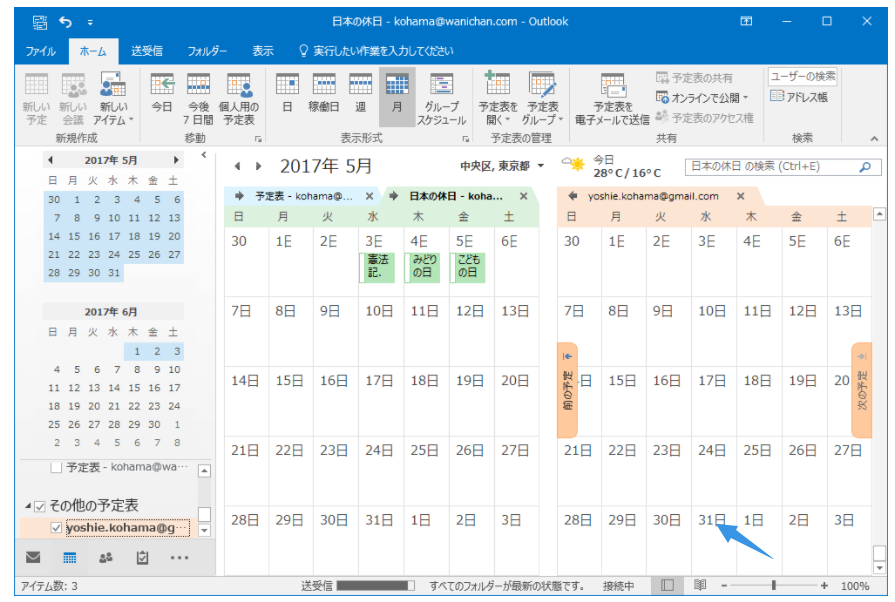
Task: Collapse the ribbon with the chevron
Action: (x=874, y=139)
